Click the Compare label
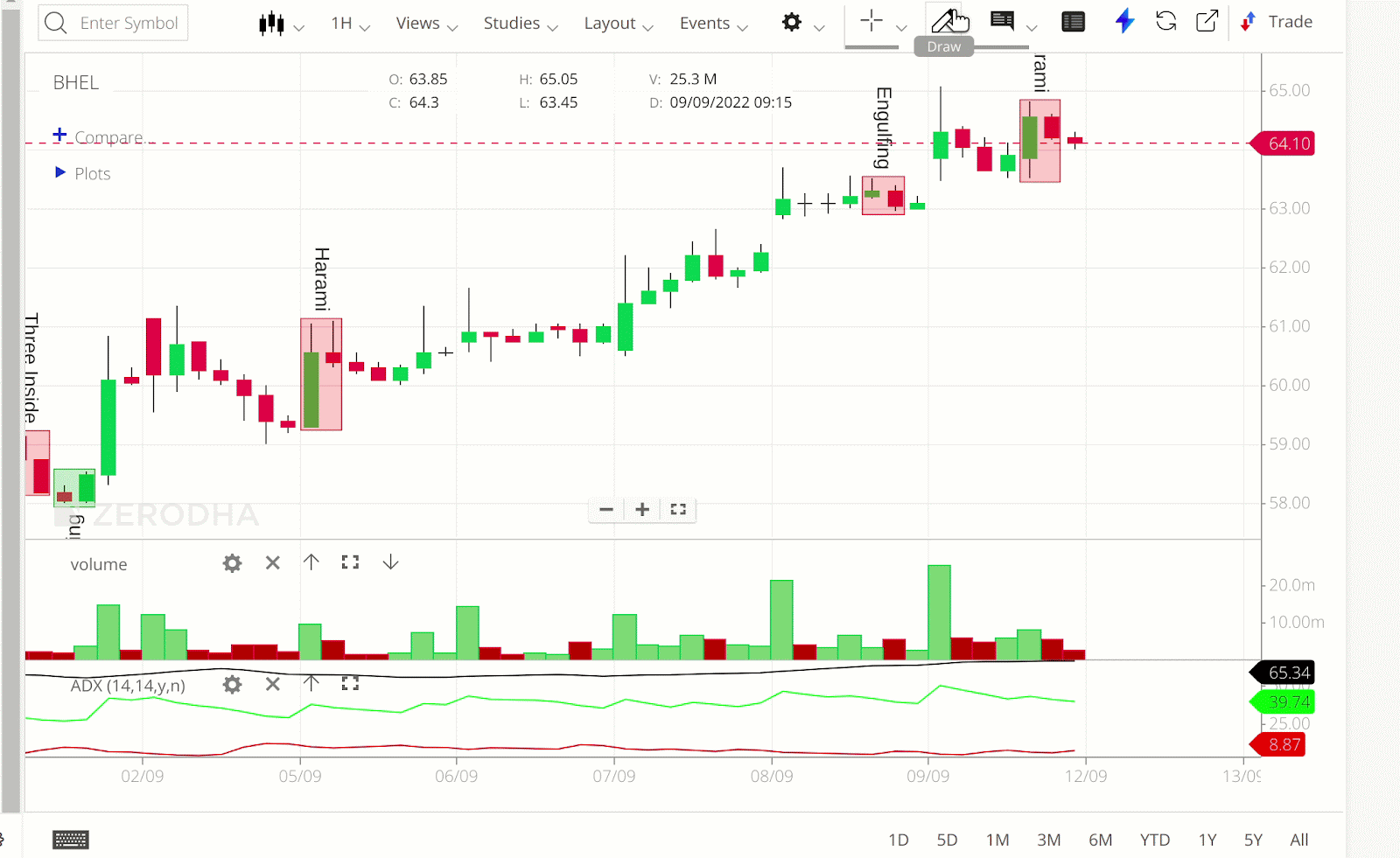Screen dimensions: 1400x858 point(108,137)
